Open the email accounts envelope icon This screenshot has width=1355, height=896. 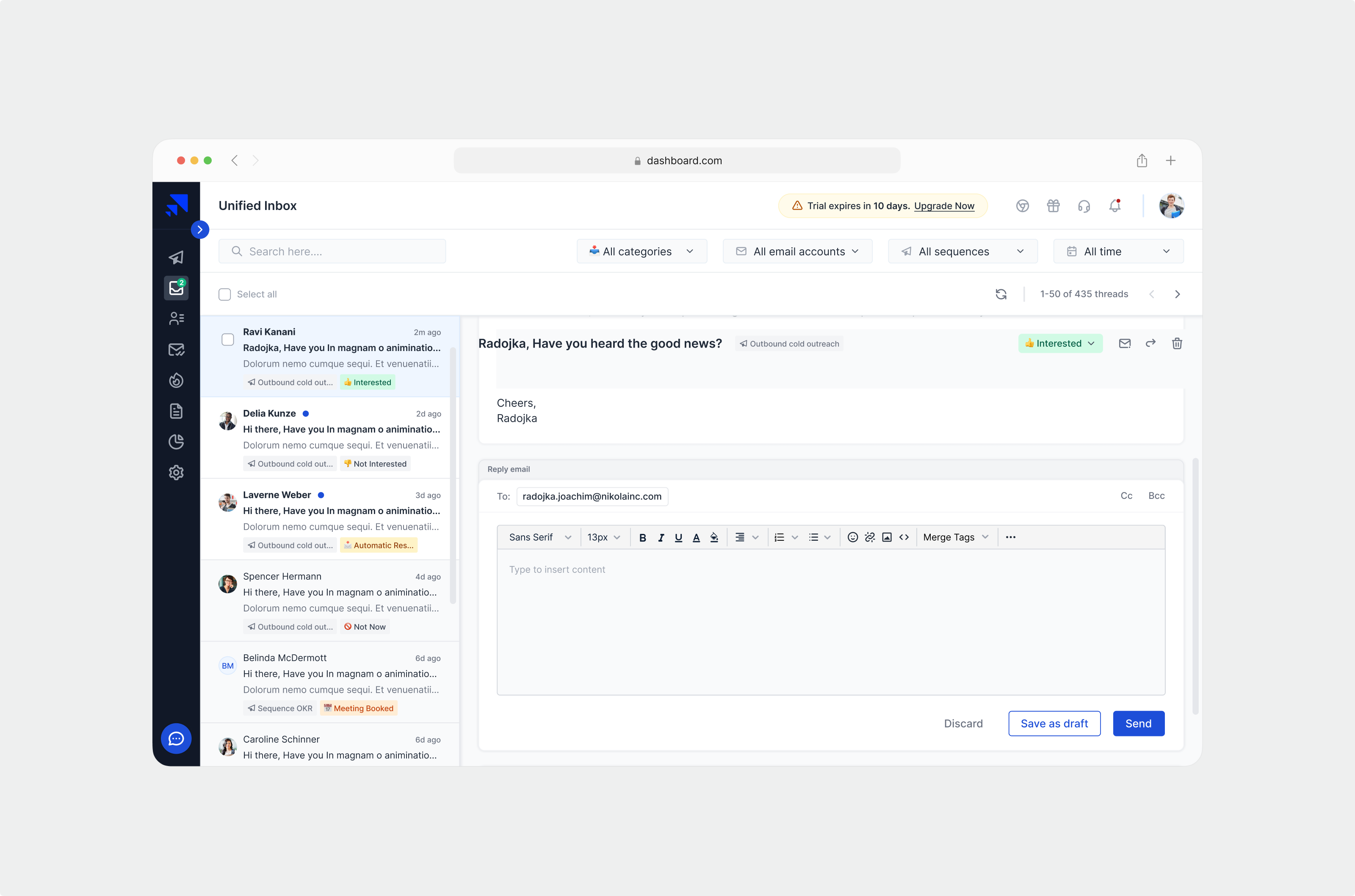click(x=176, y=349)
